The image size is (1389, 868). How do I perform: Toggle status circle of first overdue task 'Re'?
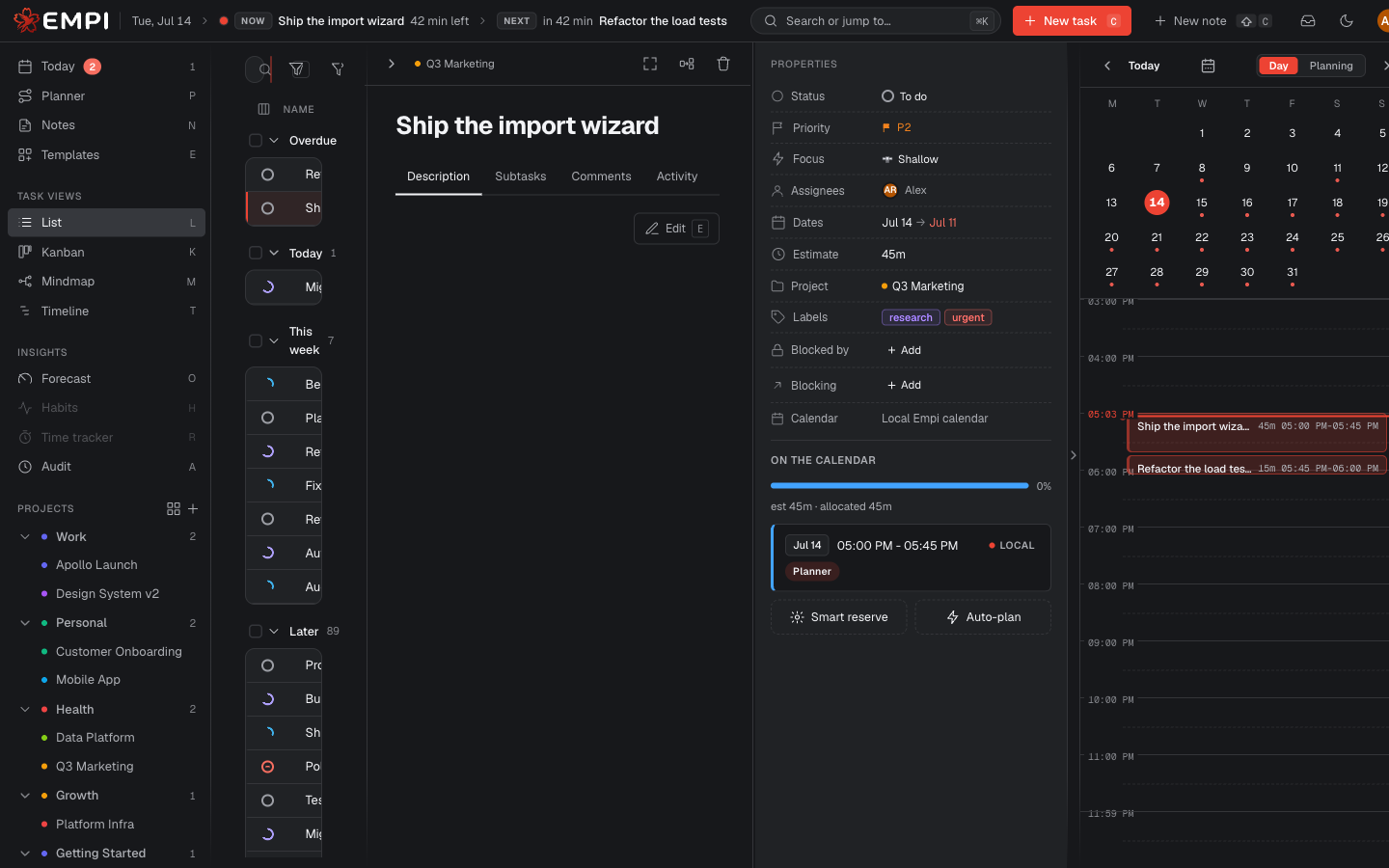(268, 175)
